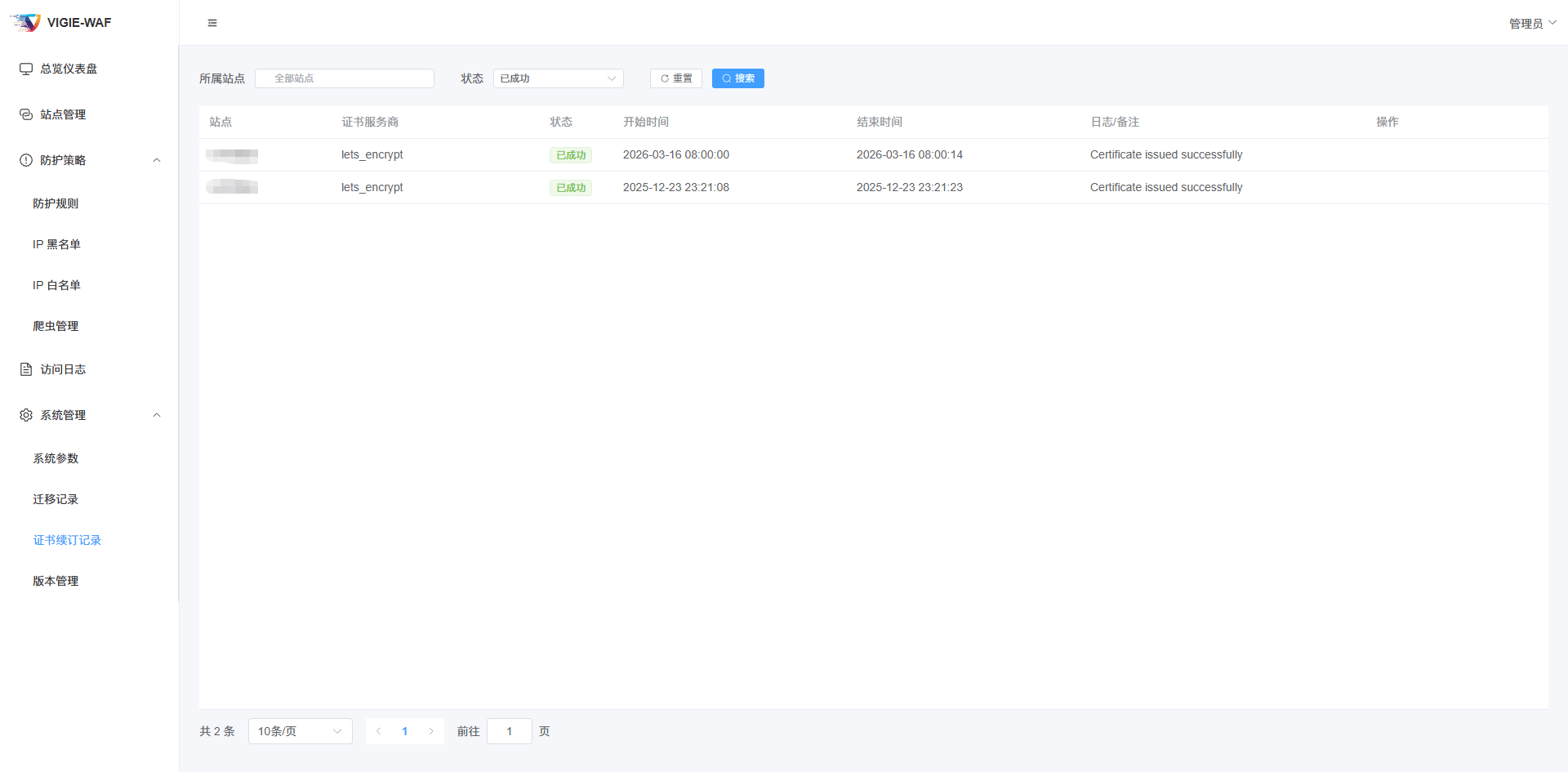Focus the 前往 page jump input
The image size is (1568, 772).
pyautogui.click(x=510, y=731)
